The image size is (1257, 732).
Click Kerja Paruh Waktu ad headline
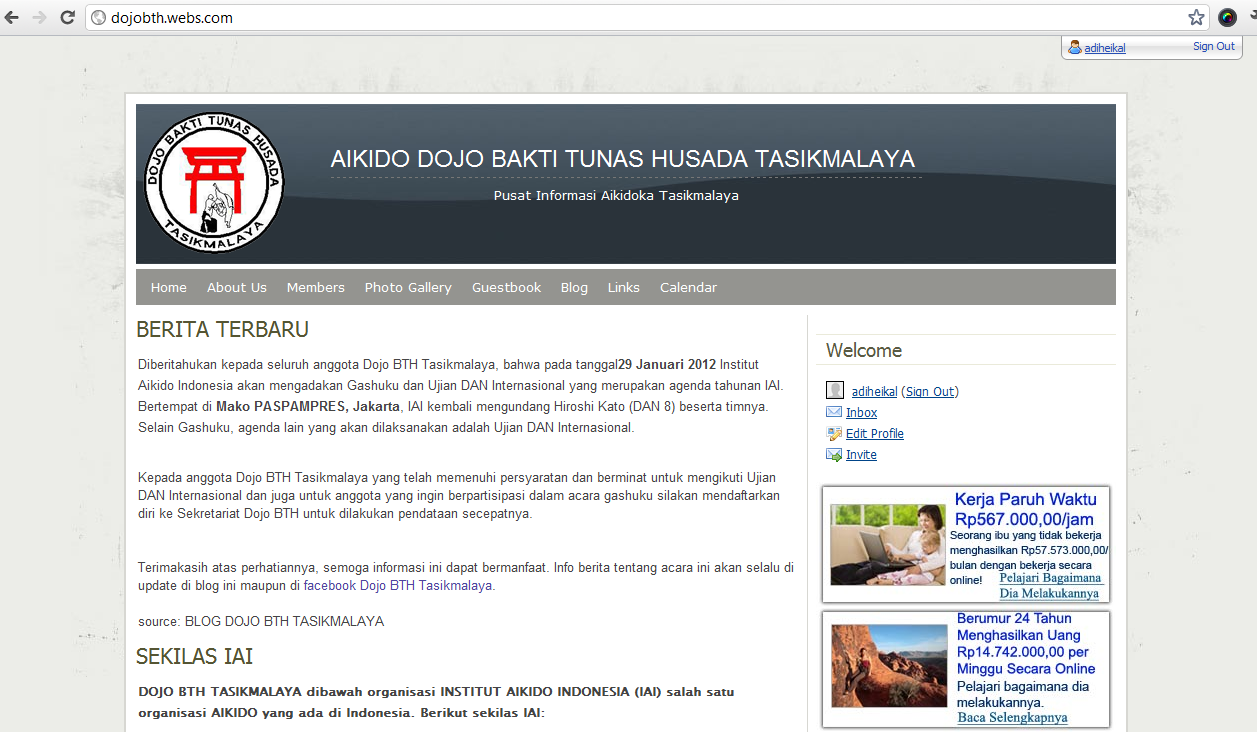(x=1025, y=509)
